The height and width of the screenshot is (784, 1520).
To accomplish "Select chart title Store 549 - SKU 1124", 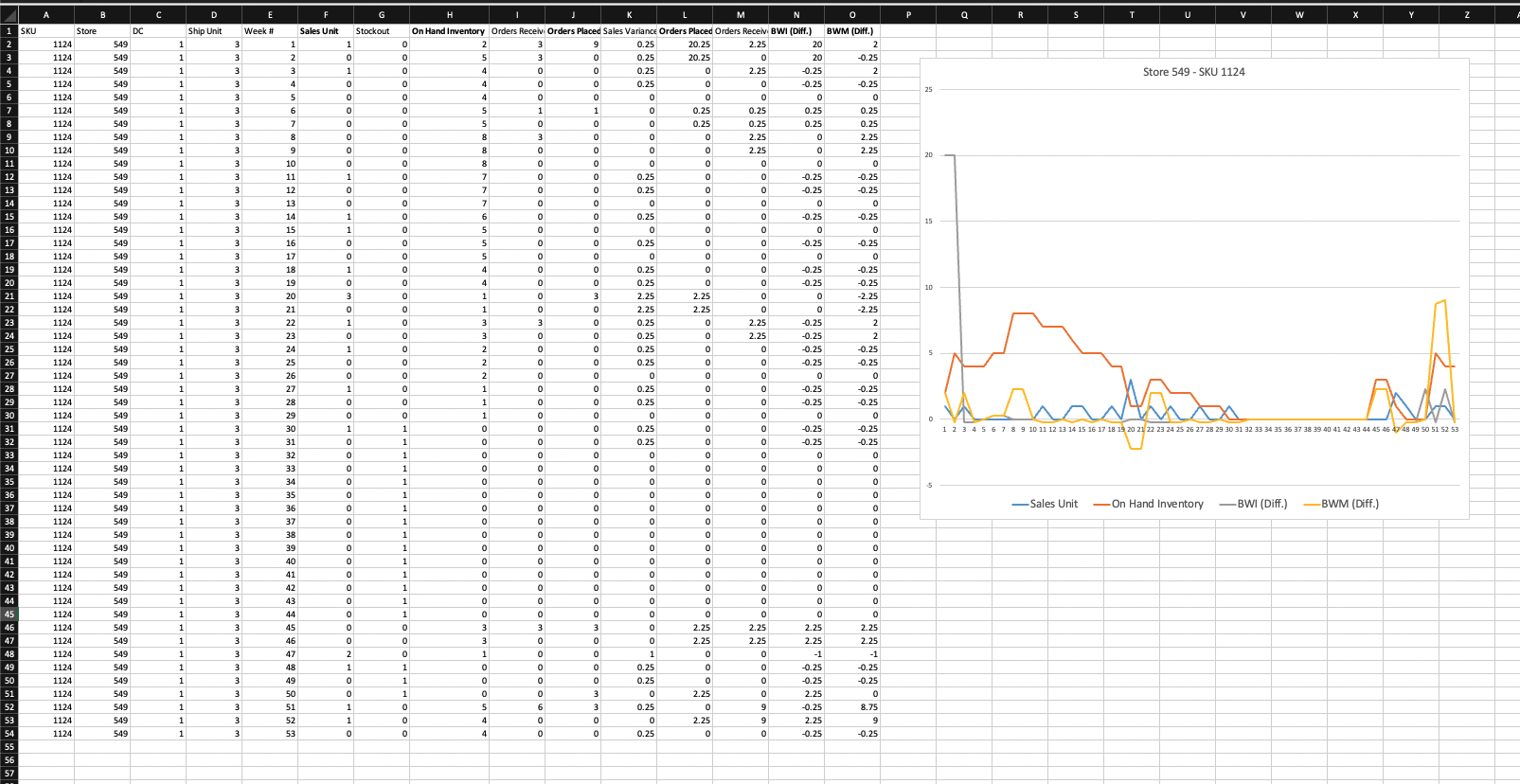I will point(1193,72).
